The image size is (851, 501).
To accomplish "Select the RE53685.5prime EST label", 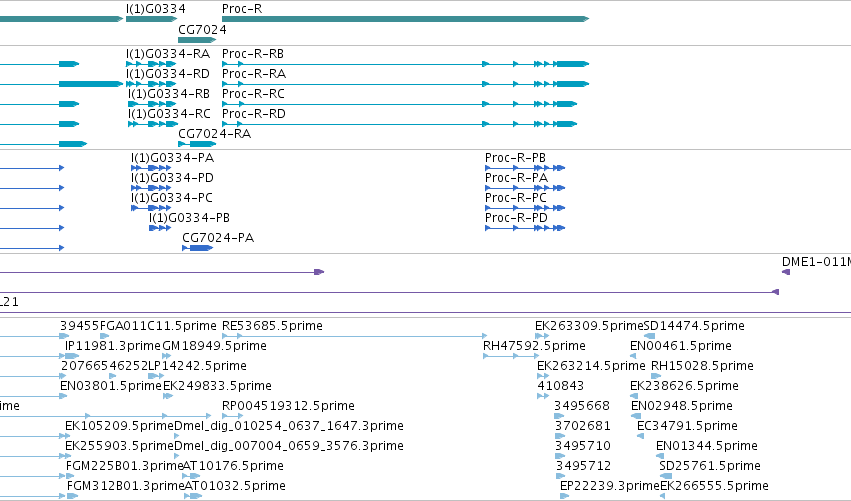I will [x=272, y=326].
